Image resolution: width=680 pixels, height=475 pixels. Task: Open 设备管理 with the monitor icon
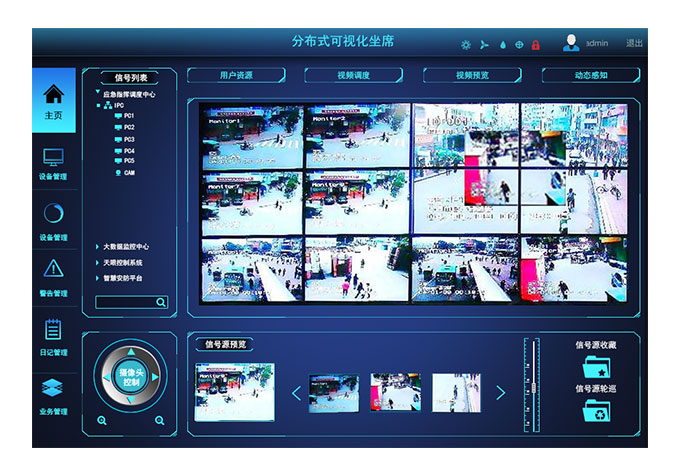pos(54,164)
